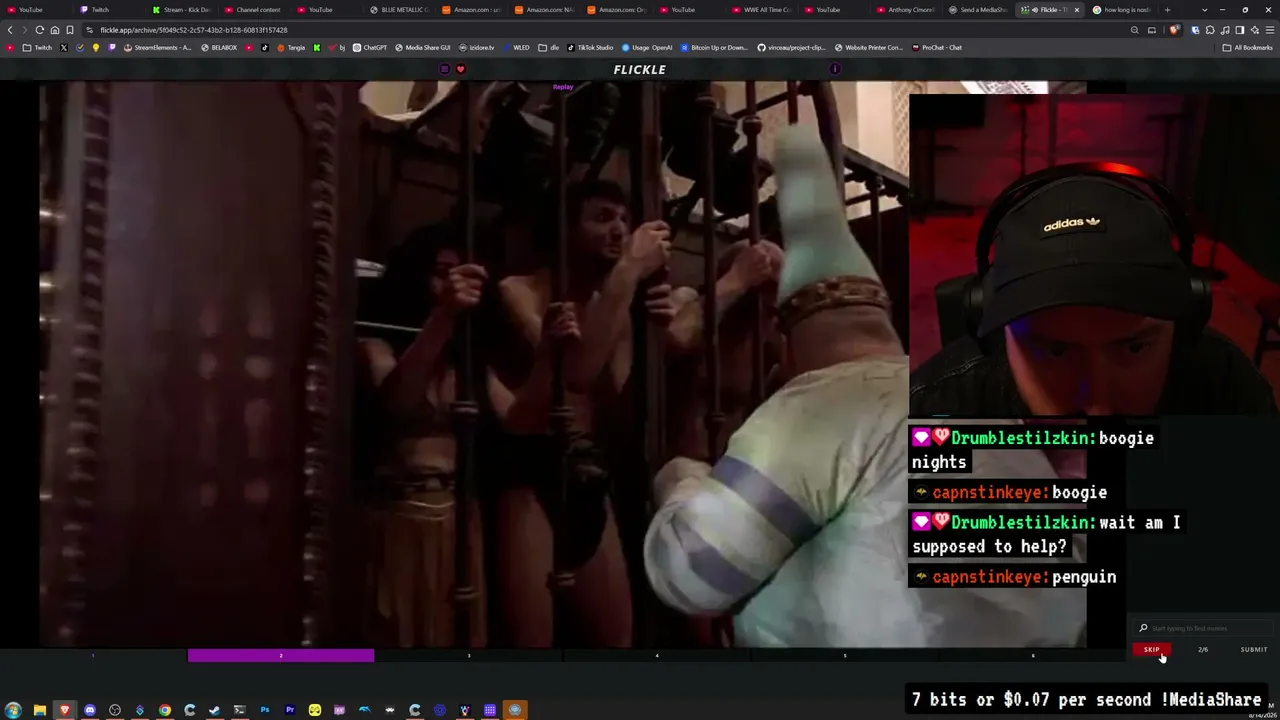Open File Explorer from the taskbar
Image resolution: width=1280 pixels, height=720 pixels.
pyautogui.click(x=40, y=710)
